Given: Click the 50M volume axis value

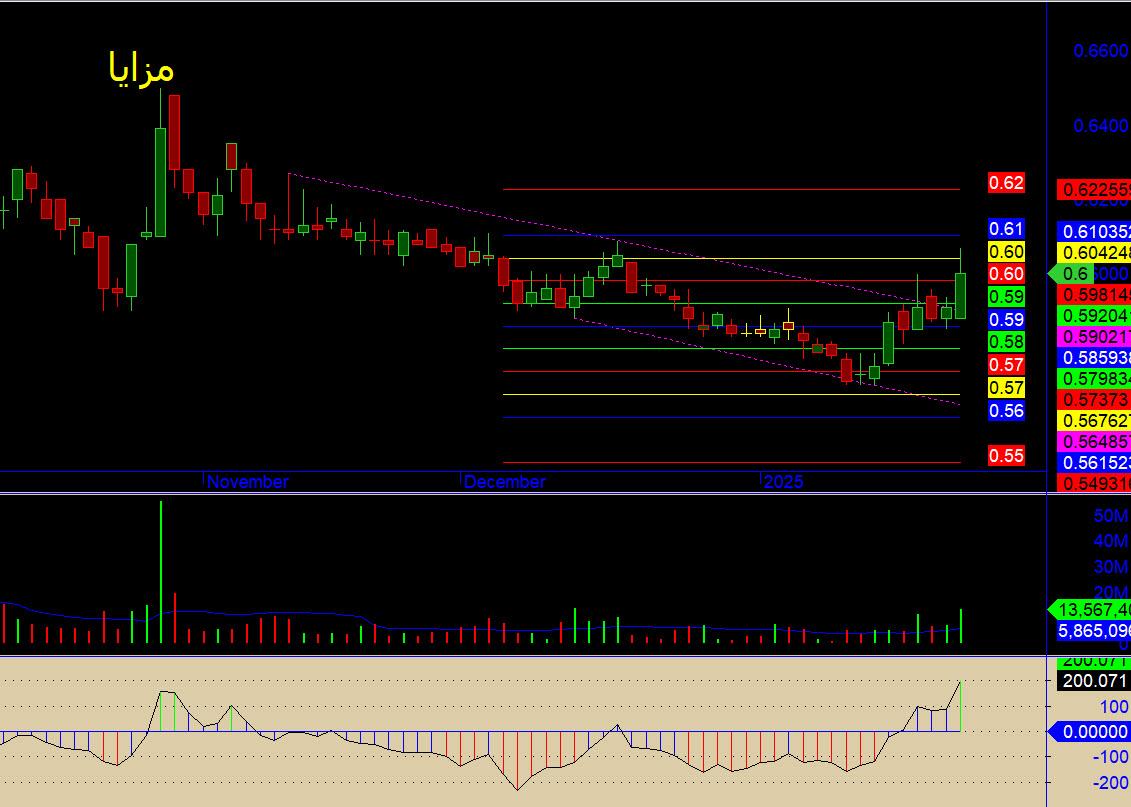Looking at the screenshot, I should point(1112,516).
